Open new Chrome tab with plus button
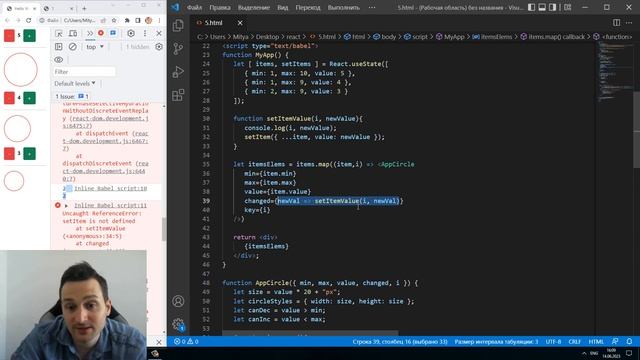This screenshot has width=640, height=360. click(84, 8)
